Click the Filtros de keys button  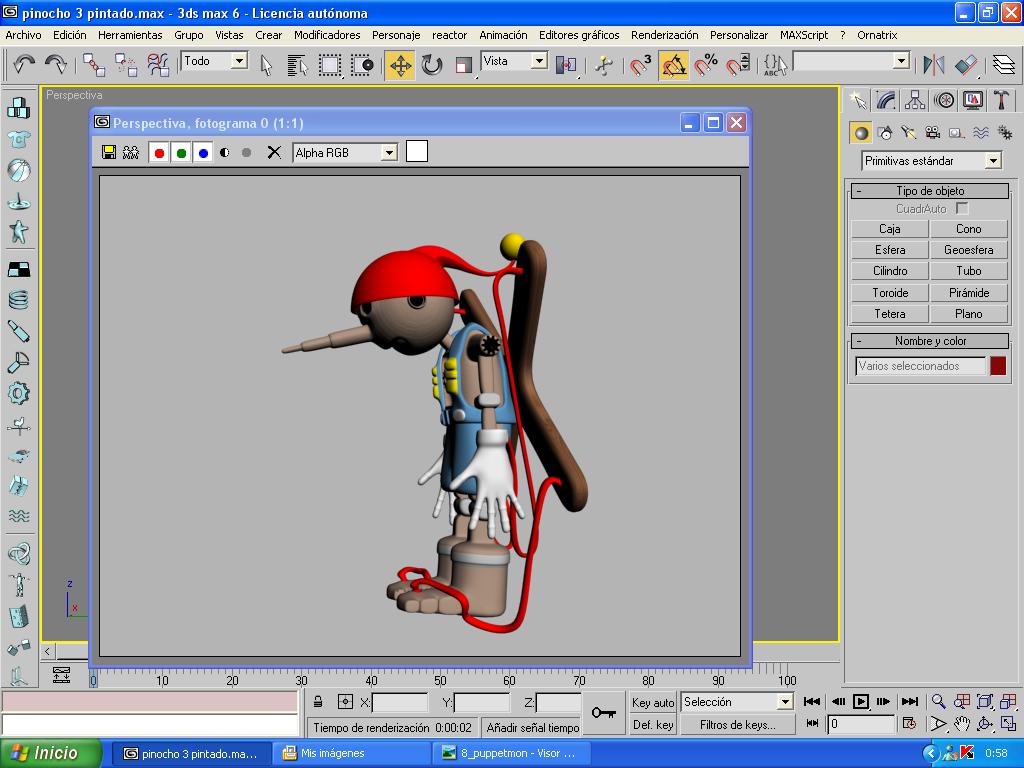[737, 725]
